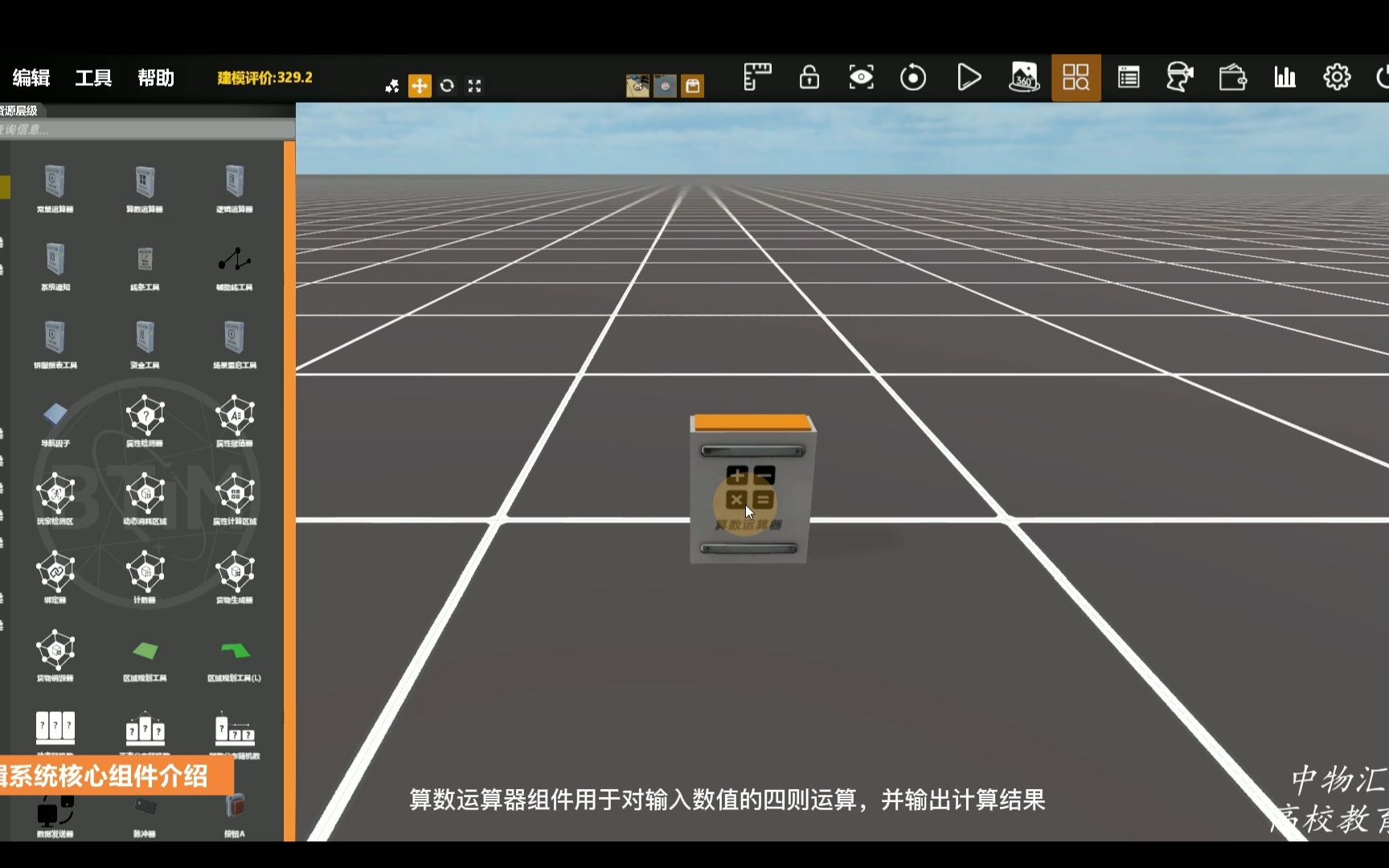1389x868 pixels.
Task: Select the scale transform tool
Action: click(475, 86)
